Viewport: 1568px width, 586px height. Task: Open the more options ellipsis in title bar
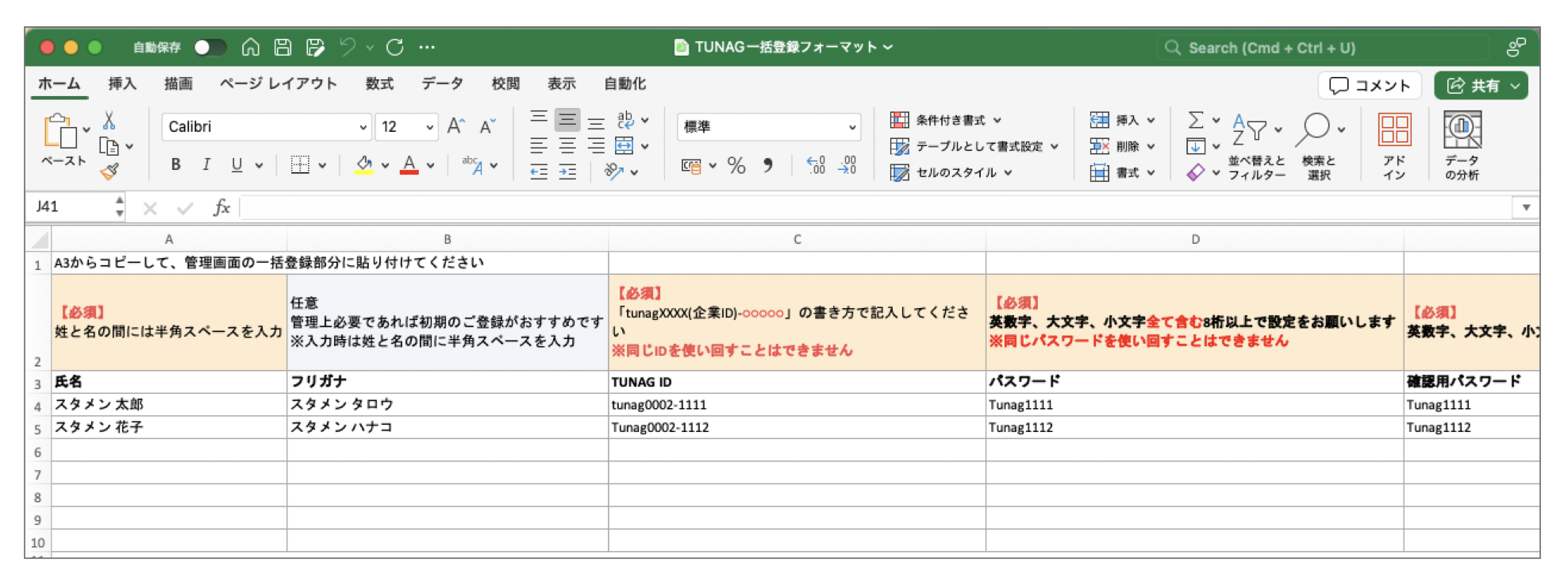pyautogui.click(x=427, y=47)
